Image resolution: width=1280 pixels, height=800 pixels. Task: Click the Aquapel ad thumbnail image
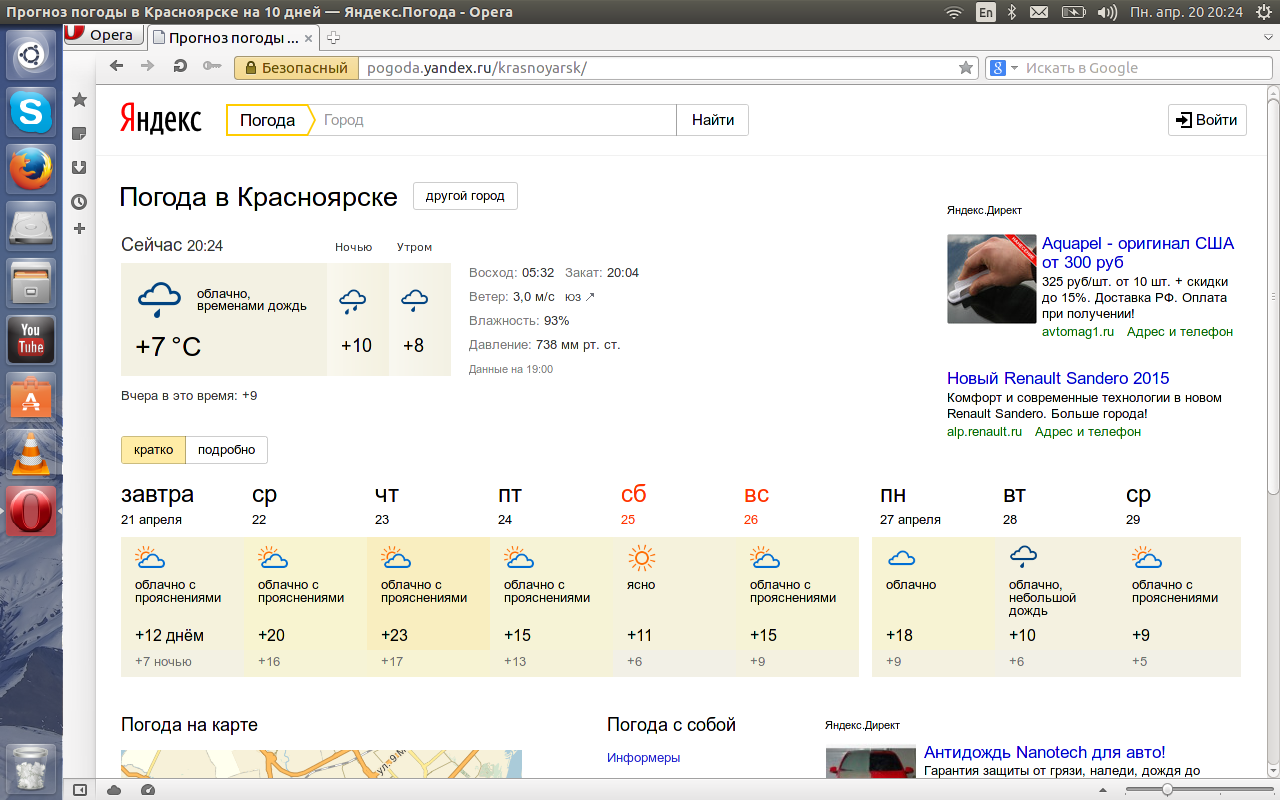point(992,278)
